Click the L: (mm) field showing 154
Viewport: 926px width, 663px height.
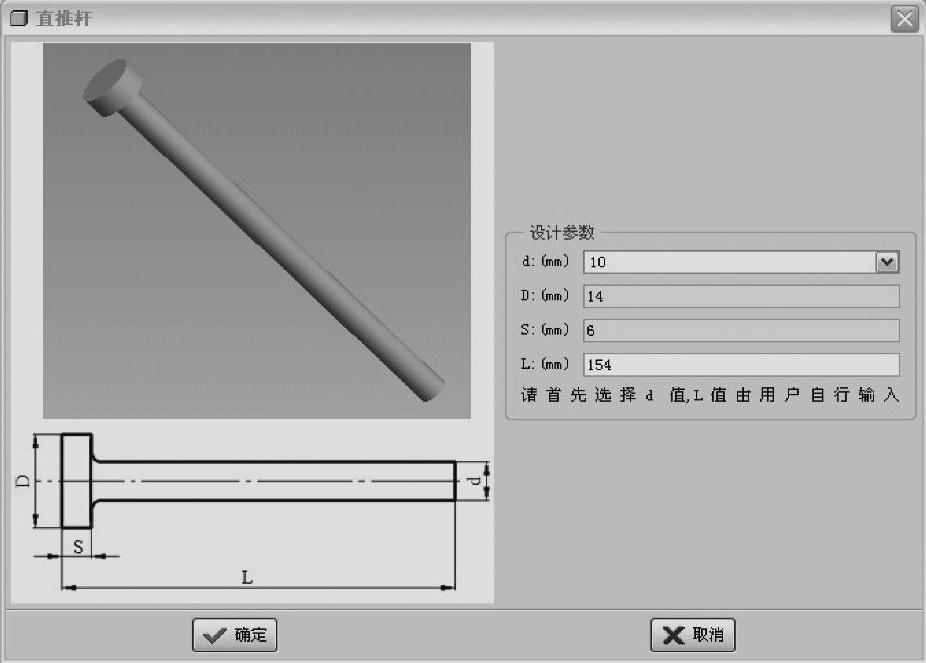(741, 365)
